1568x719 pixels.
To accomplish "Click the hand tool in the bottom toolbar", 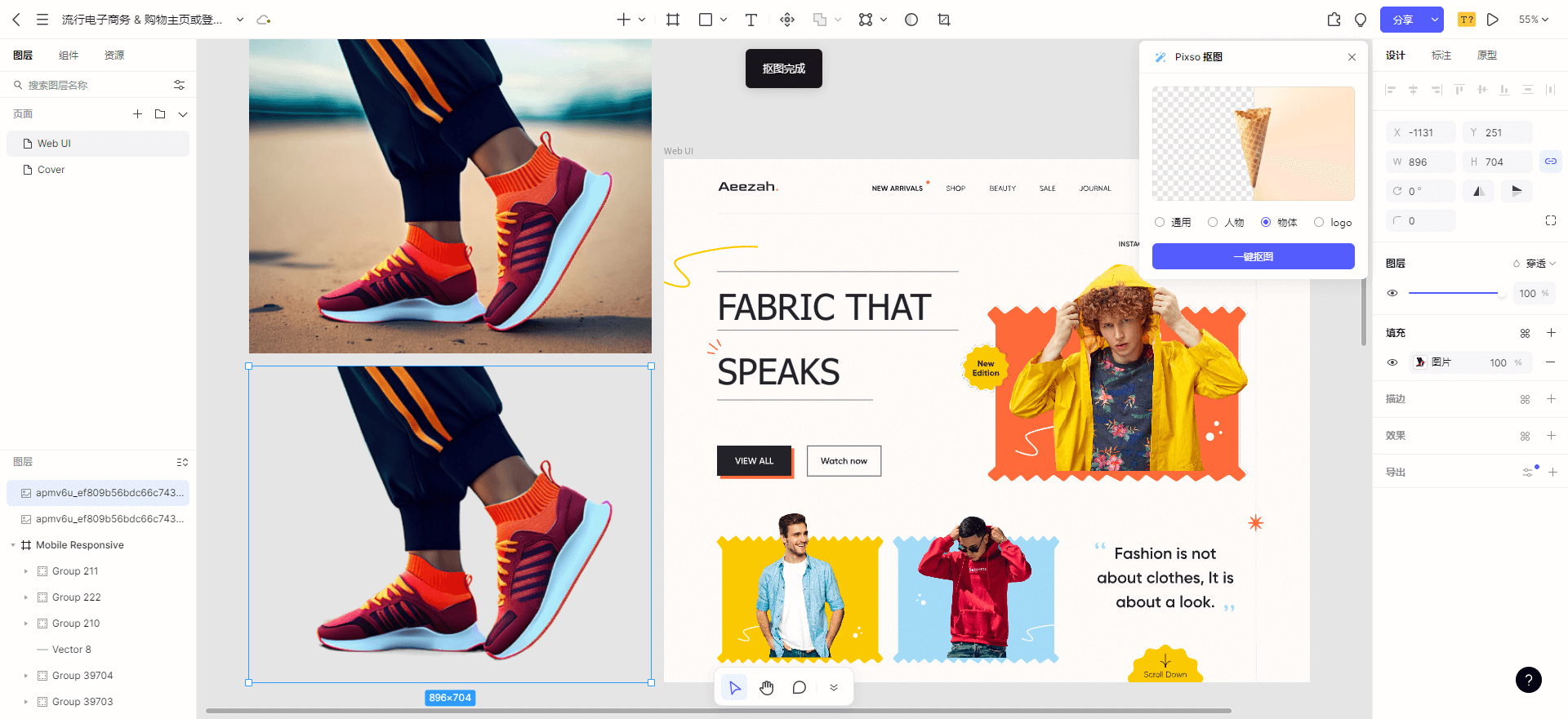I will tap(766, 688).
